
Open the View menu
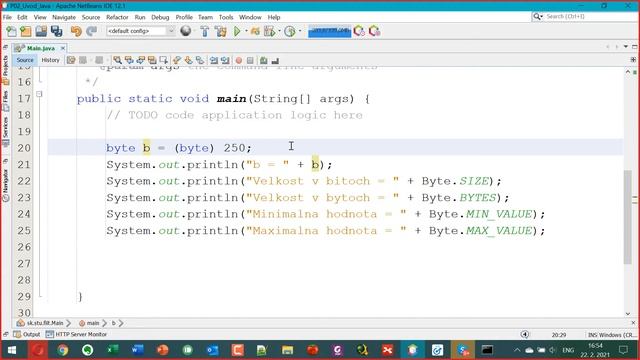[40, 17]
